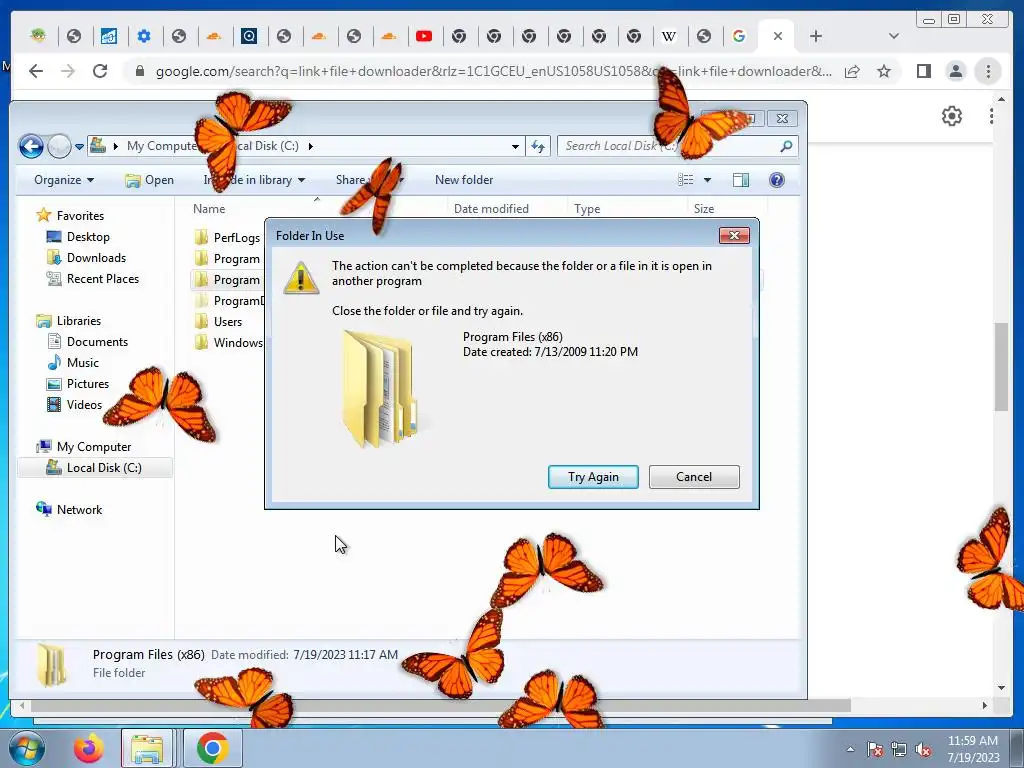Bookmark page with the star icon

point(884,71)
